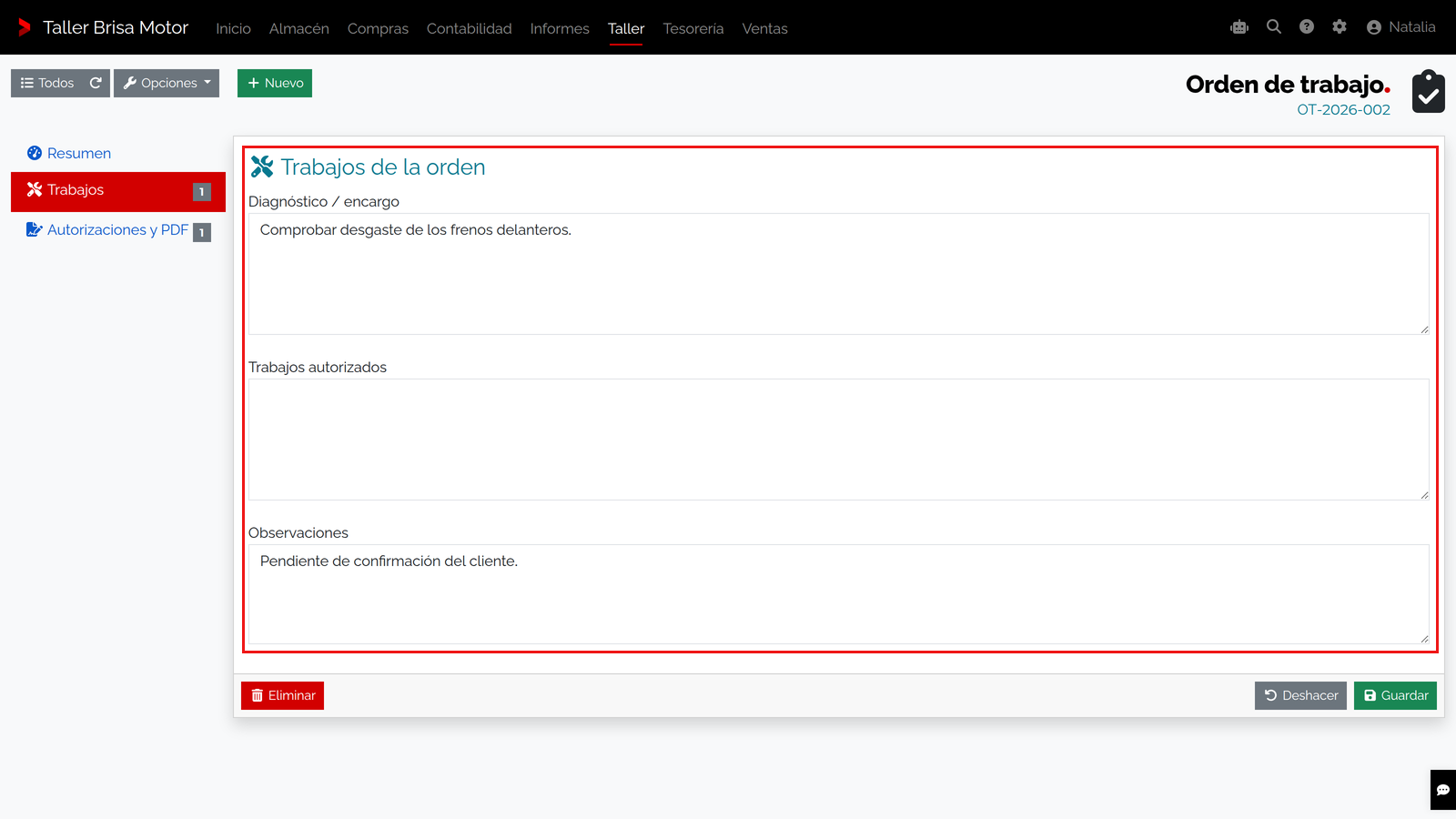Click the green Guardar button
1456x819 pixels.
tap(1395, 695)
